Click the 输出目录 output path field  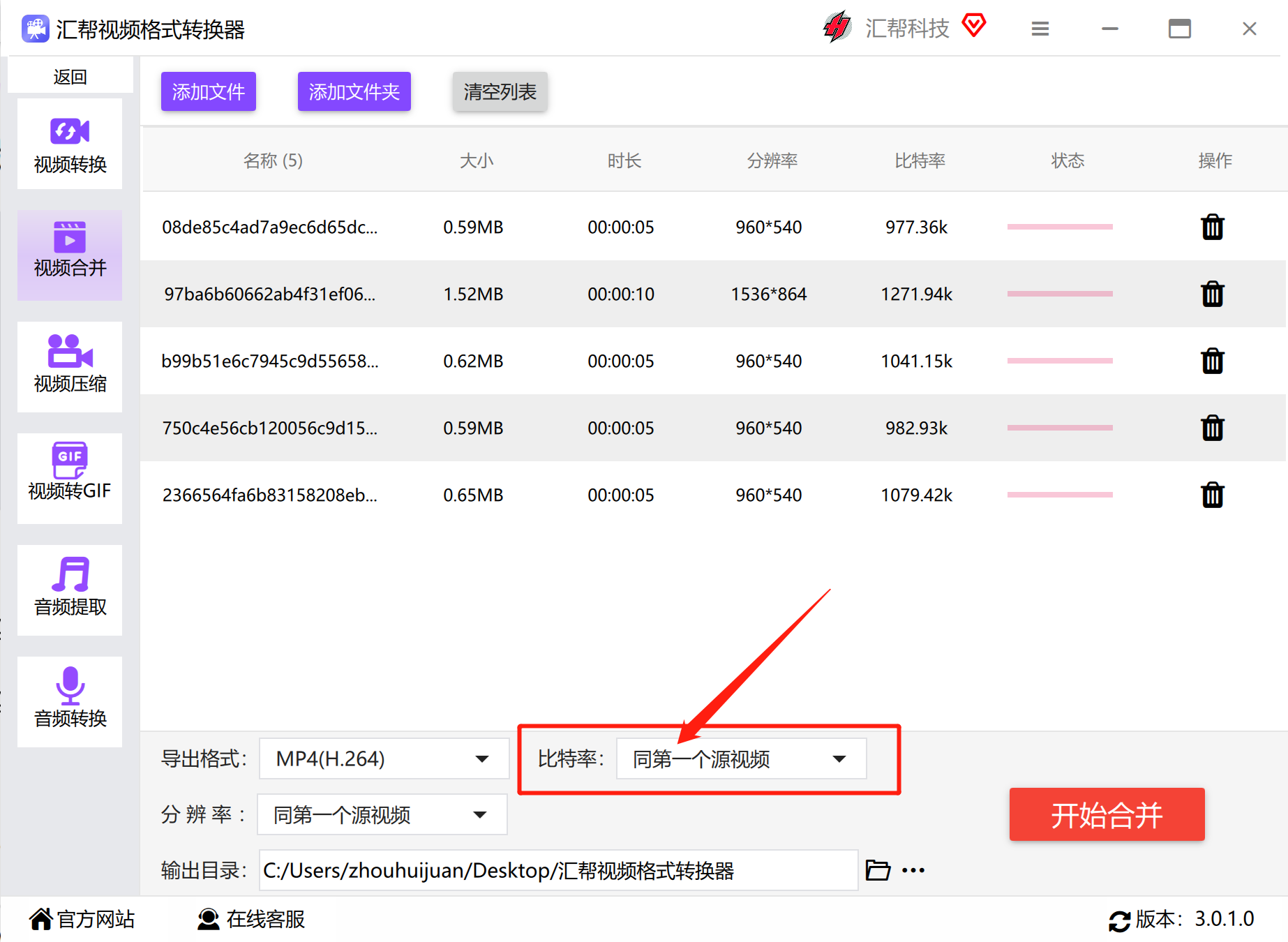(x=558, y=870)
